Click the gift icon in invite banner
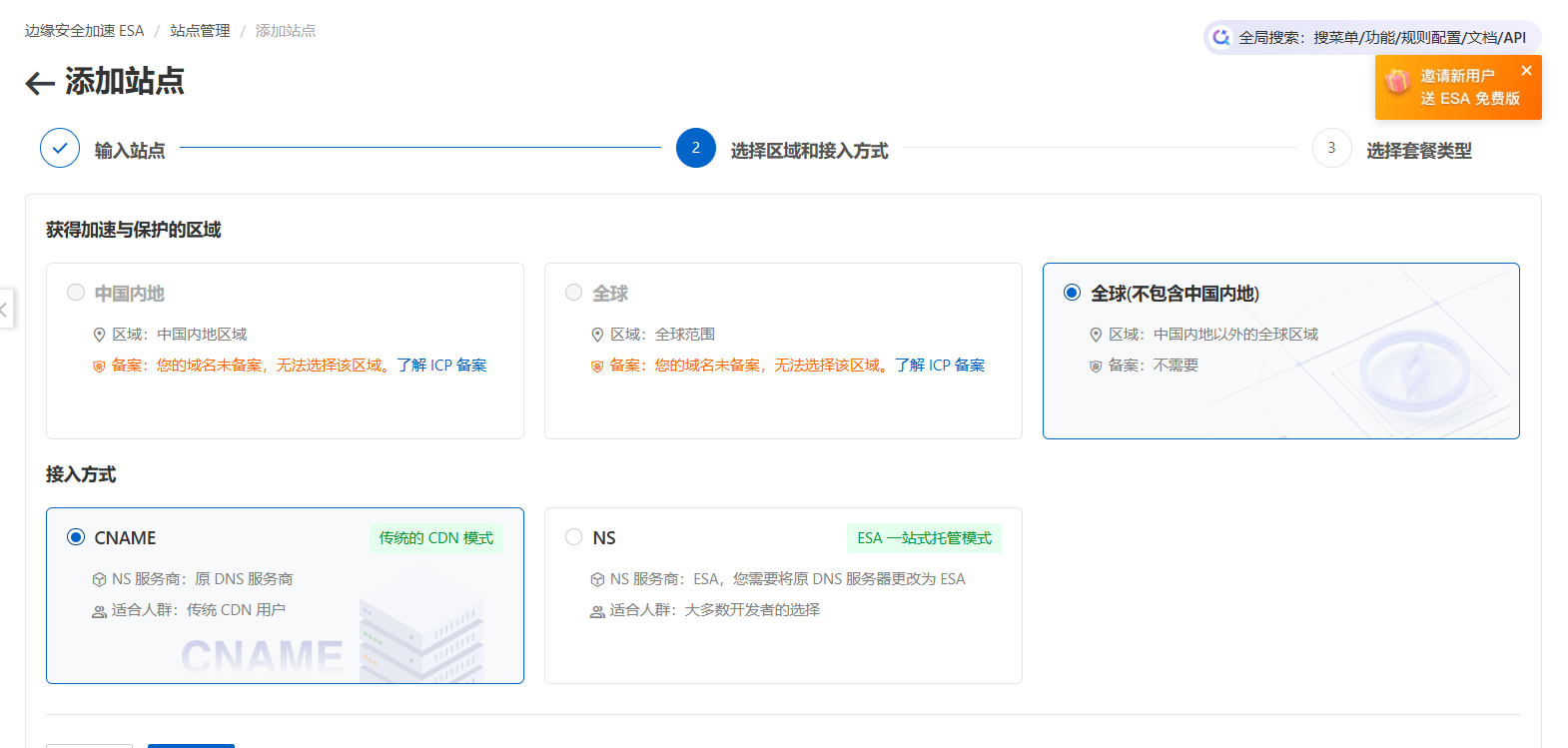The width and height of the screenshot is (1568, 748). [x=1398, y=81]
